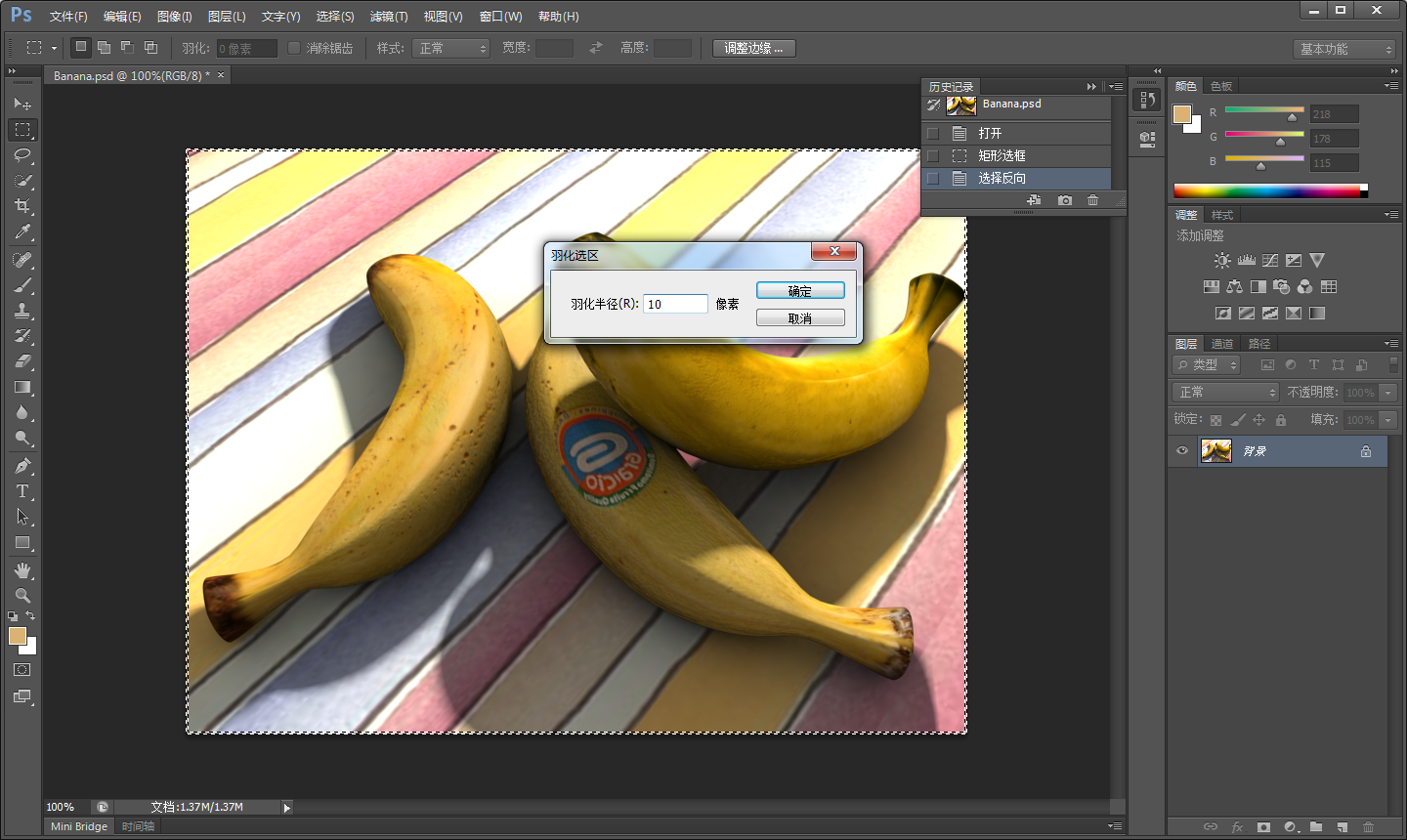Create new snapshot in History panel
1407x840 pixels.
pos(1065,200)
